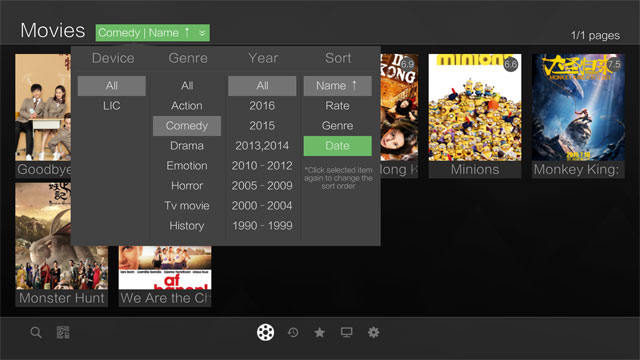Filter by years 2000 - 2004
The height and width of the screenshot is (360, 640).
pyautogui.click(x=262, y=206)
